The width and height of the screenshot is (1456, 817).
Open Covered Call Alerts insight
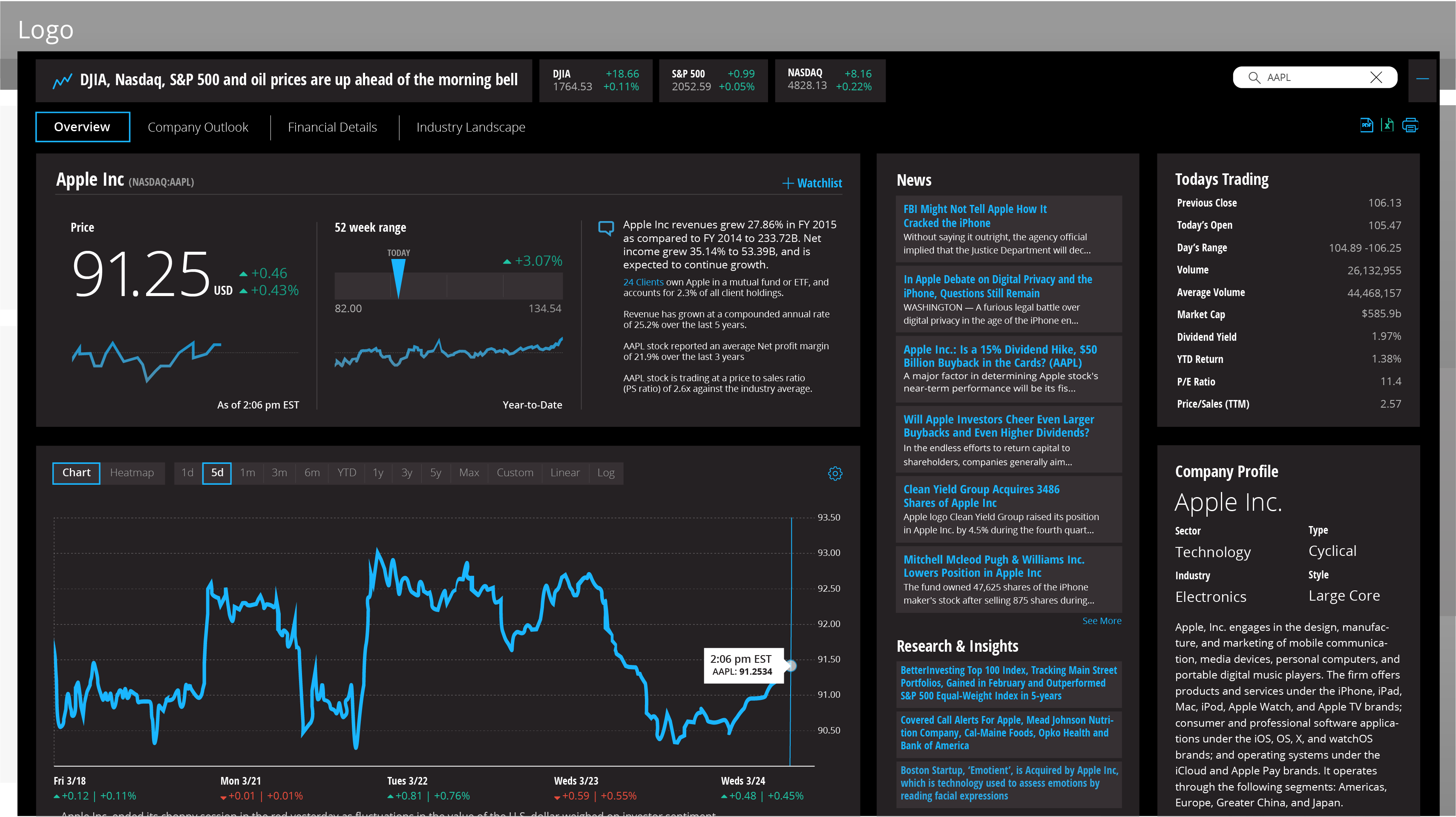tap(1009, 734)
